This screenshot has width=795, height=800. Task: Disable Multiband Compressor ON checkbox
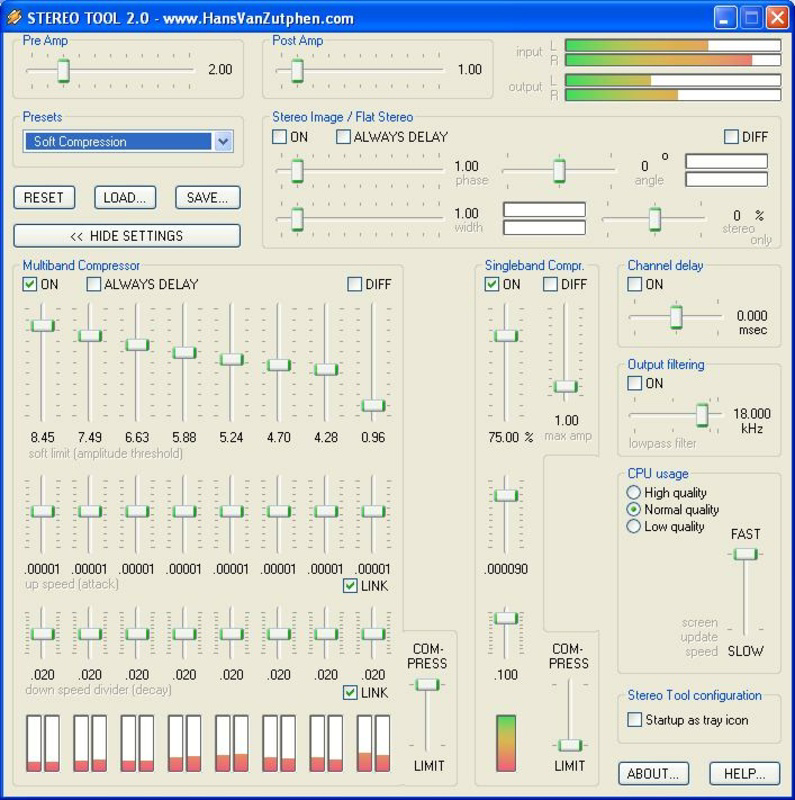(30, 284)
